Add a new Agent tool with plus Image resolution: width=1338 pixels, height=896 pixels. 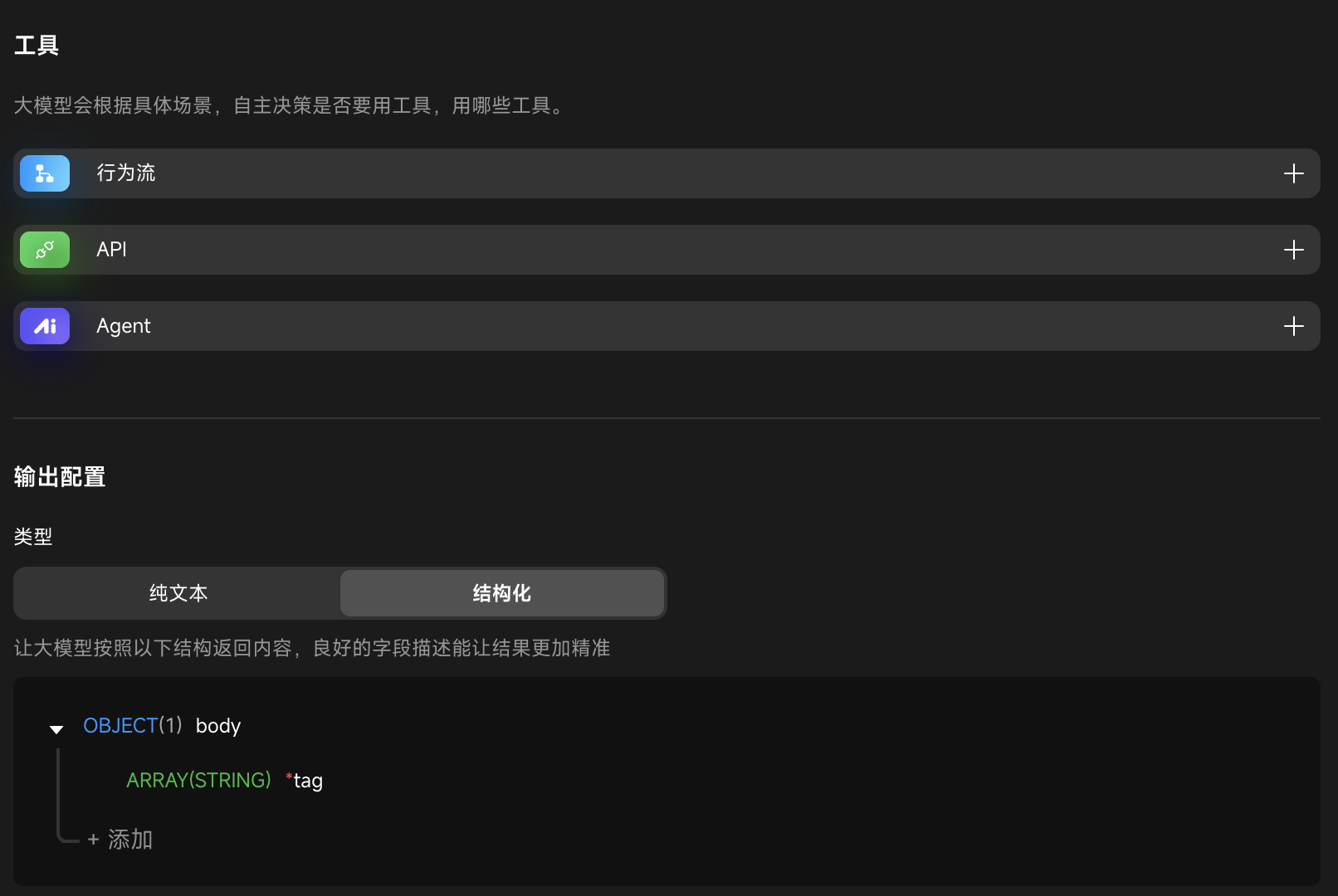(x=1293, y=326)
